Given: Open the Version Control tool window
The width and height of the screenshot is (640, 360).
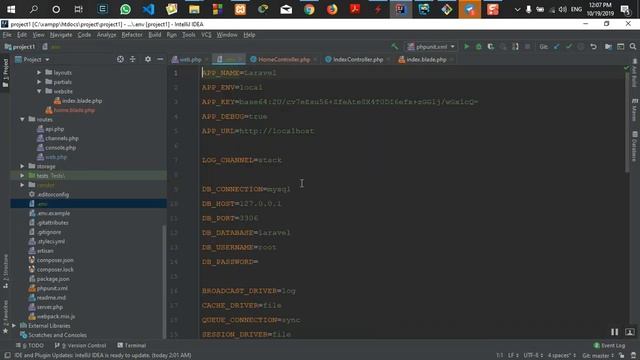Looking at the screenshot, I should [80, 345].
